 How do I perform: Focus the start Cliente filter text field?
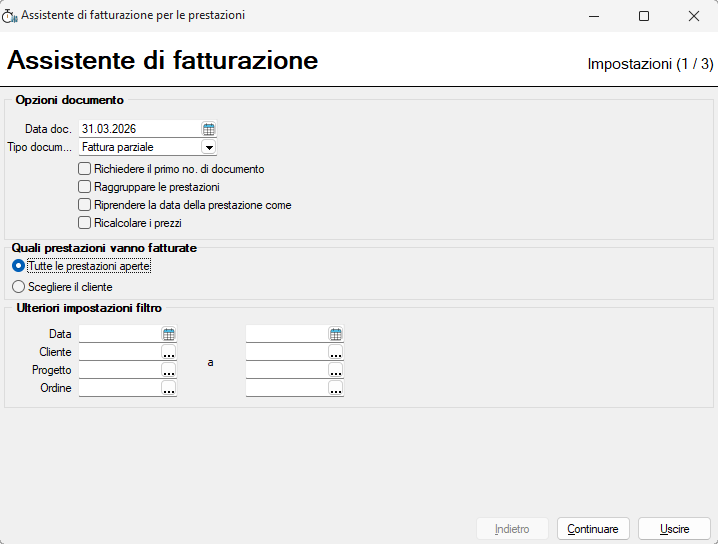[x=119, y=353]
